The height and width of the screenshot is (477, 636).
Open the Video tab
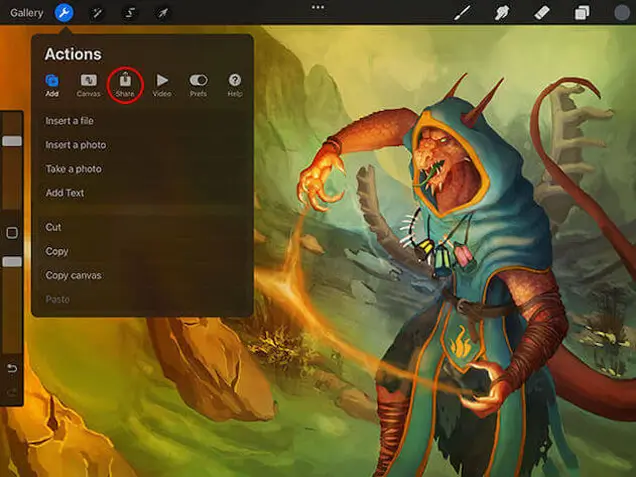[162, 83]
